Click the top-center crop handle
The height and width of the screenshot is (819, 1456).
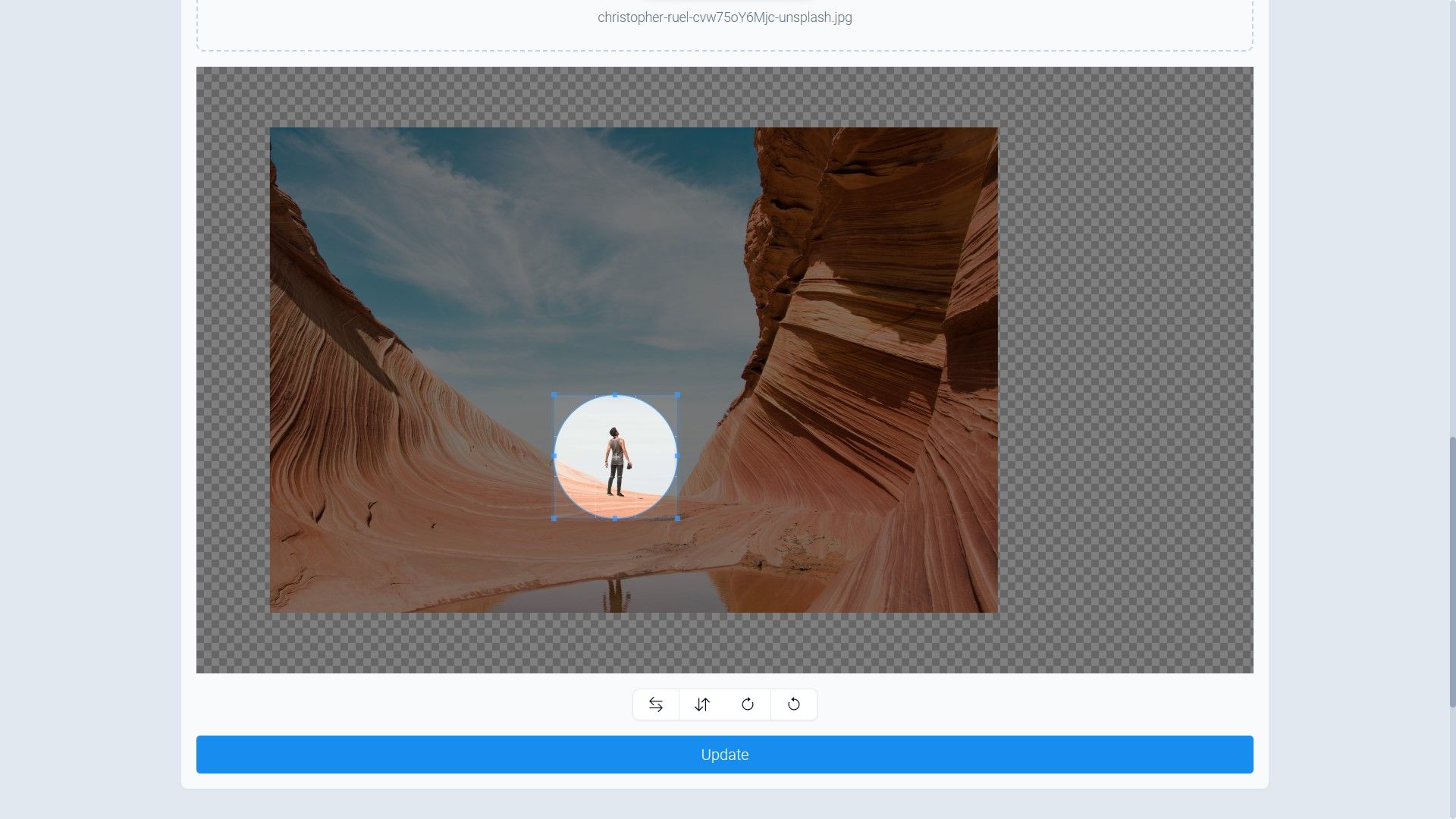615,395
